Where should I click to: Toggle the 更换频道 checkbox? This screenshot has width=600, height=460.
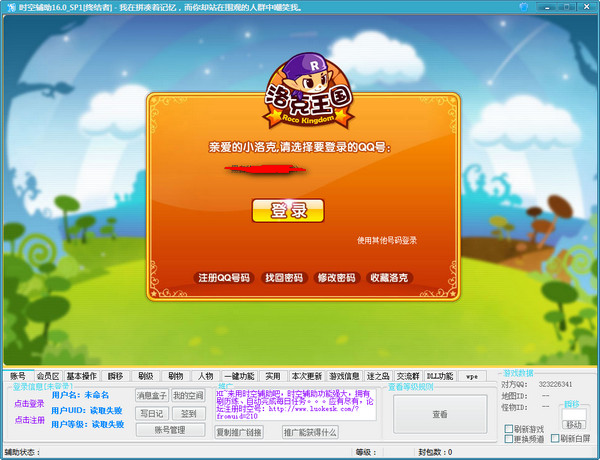tap(509, 439)
